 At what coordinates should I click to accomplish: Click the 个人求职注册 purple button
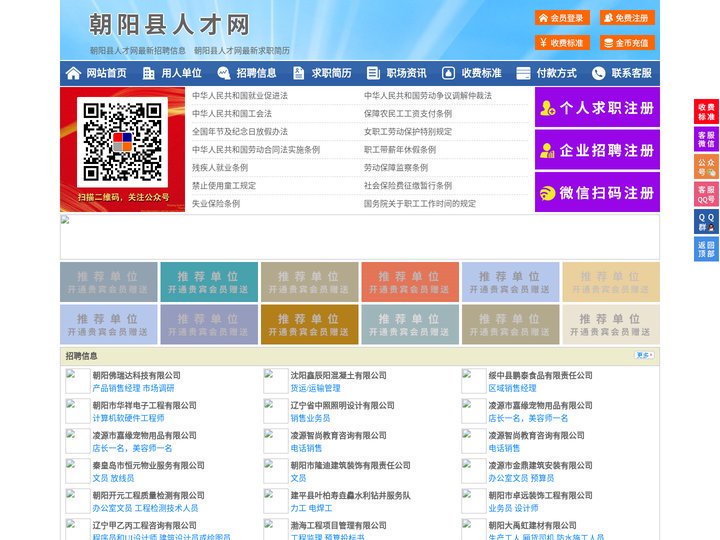click(597, 107)
